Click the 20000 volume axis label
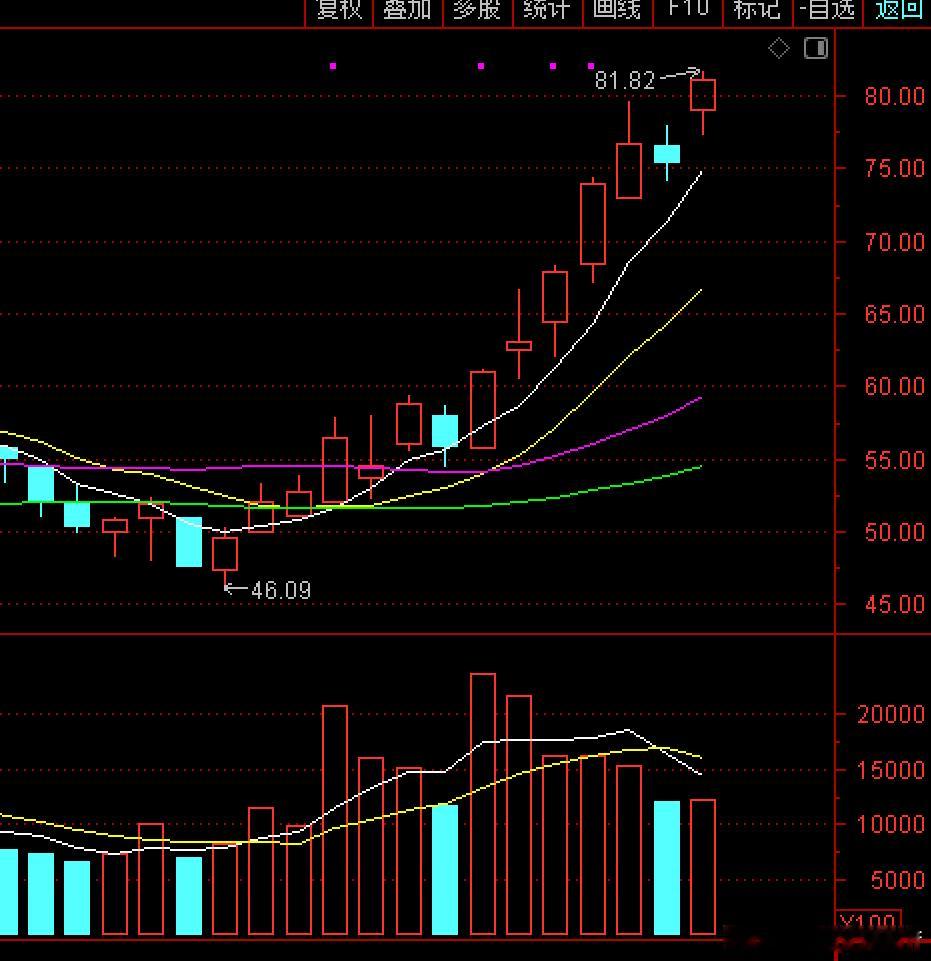The width and height of the screenshot is (931, 961). click(891, 714)
